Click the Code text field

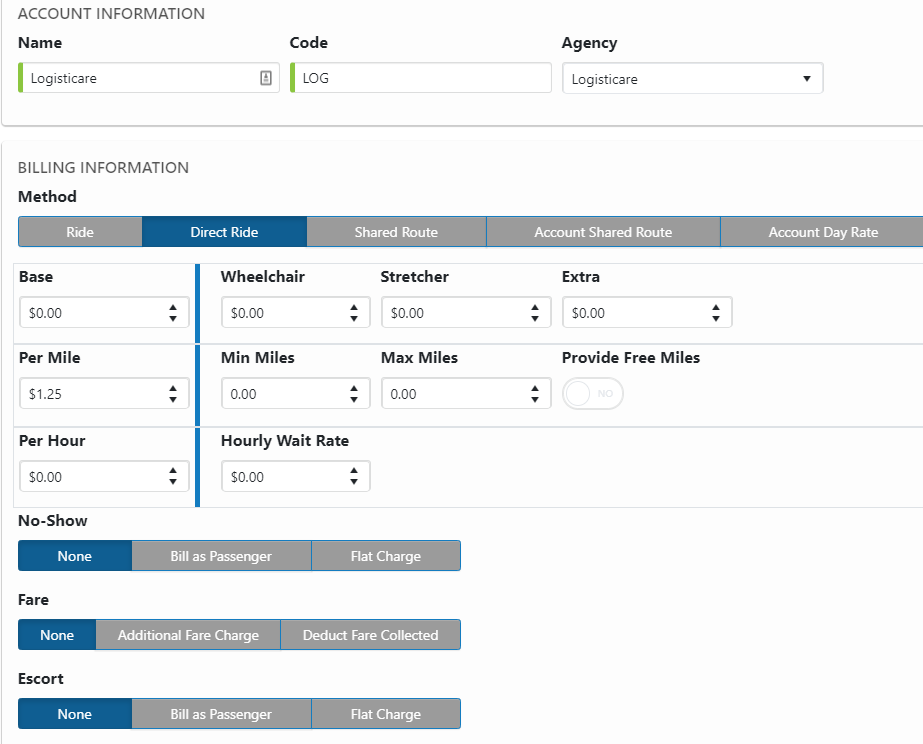point(422,78)
